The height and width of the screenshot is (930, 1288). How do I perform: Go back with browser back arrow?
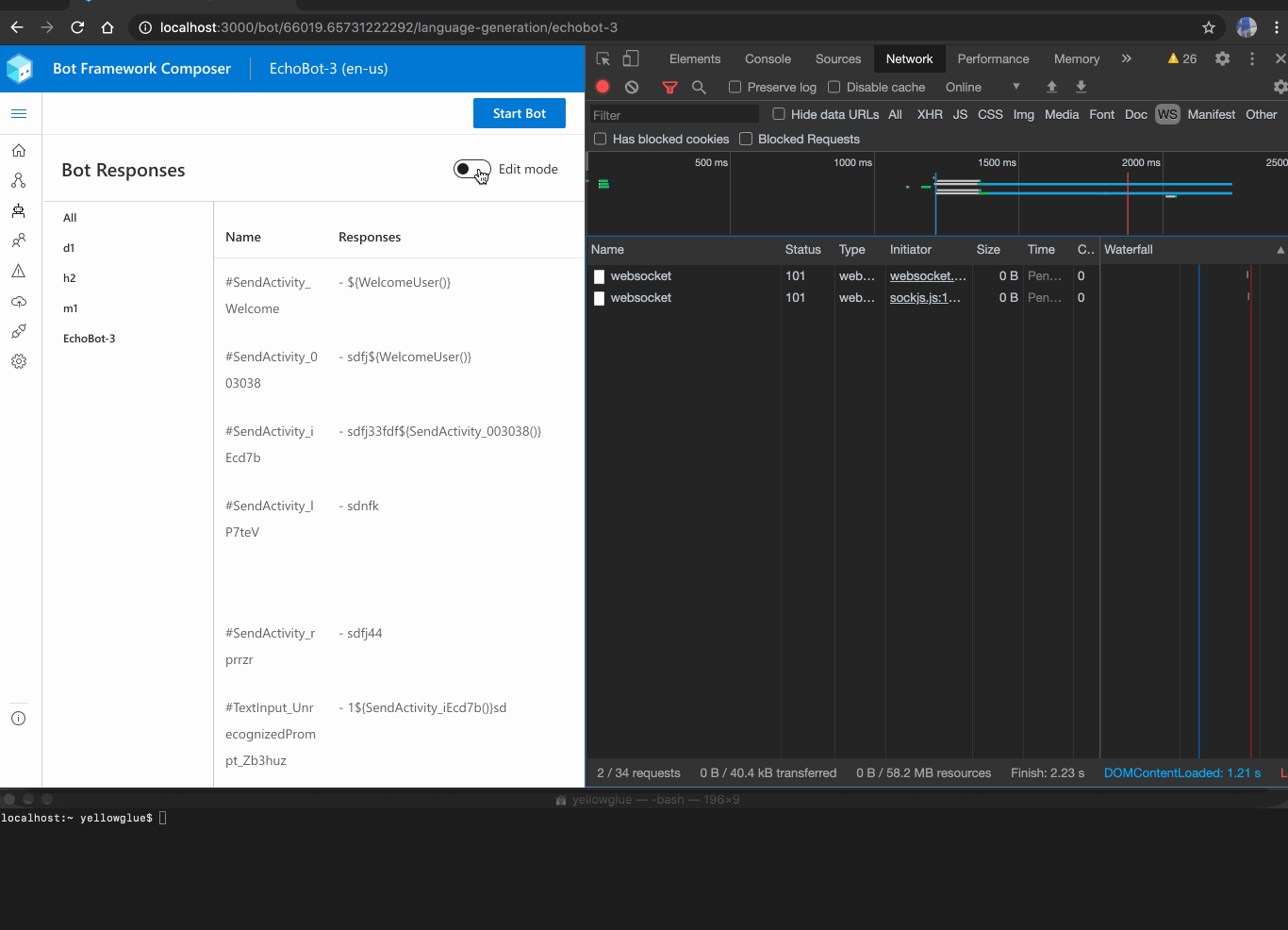point(17,27)
